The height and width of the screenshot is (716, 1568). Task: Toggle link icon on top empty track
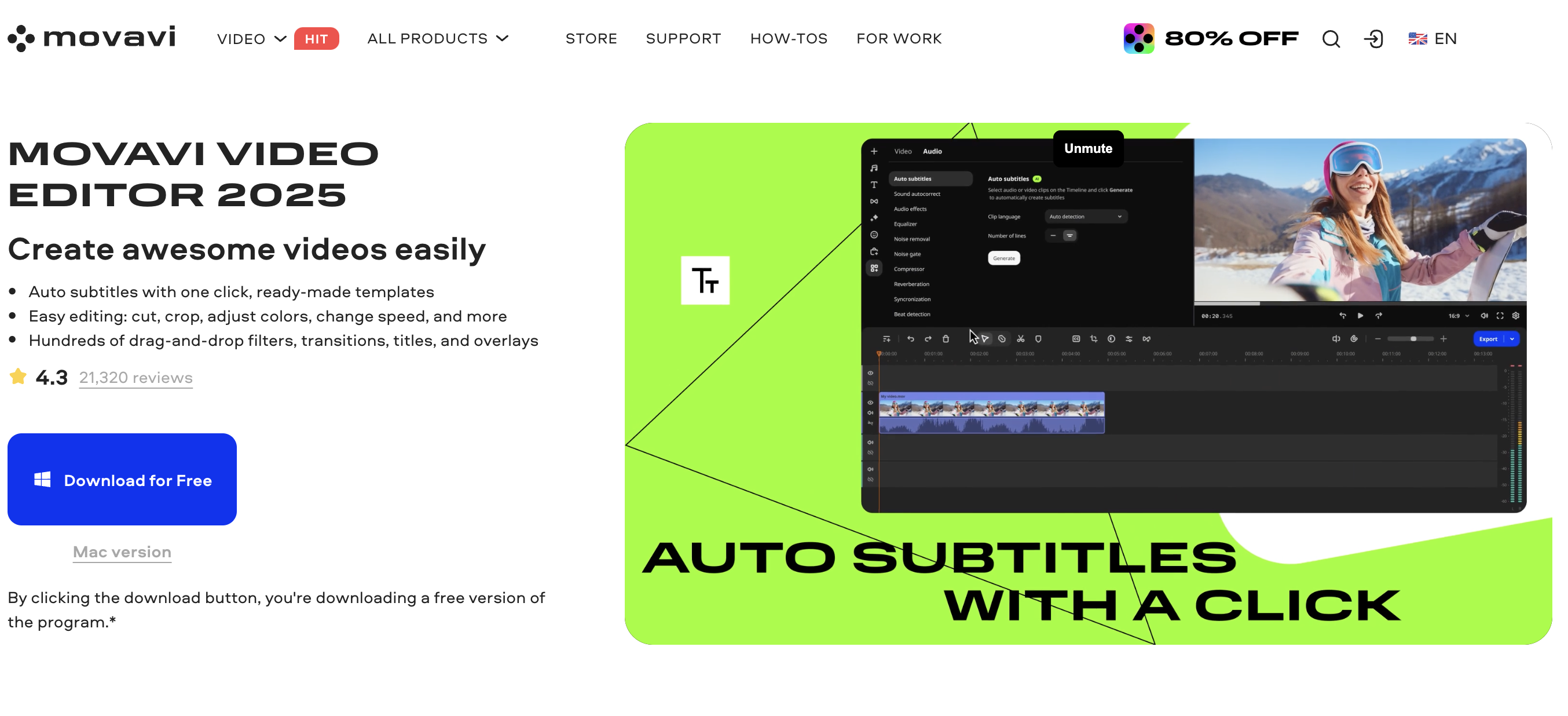point(870,383)
